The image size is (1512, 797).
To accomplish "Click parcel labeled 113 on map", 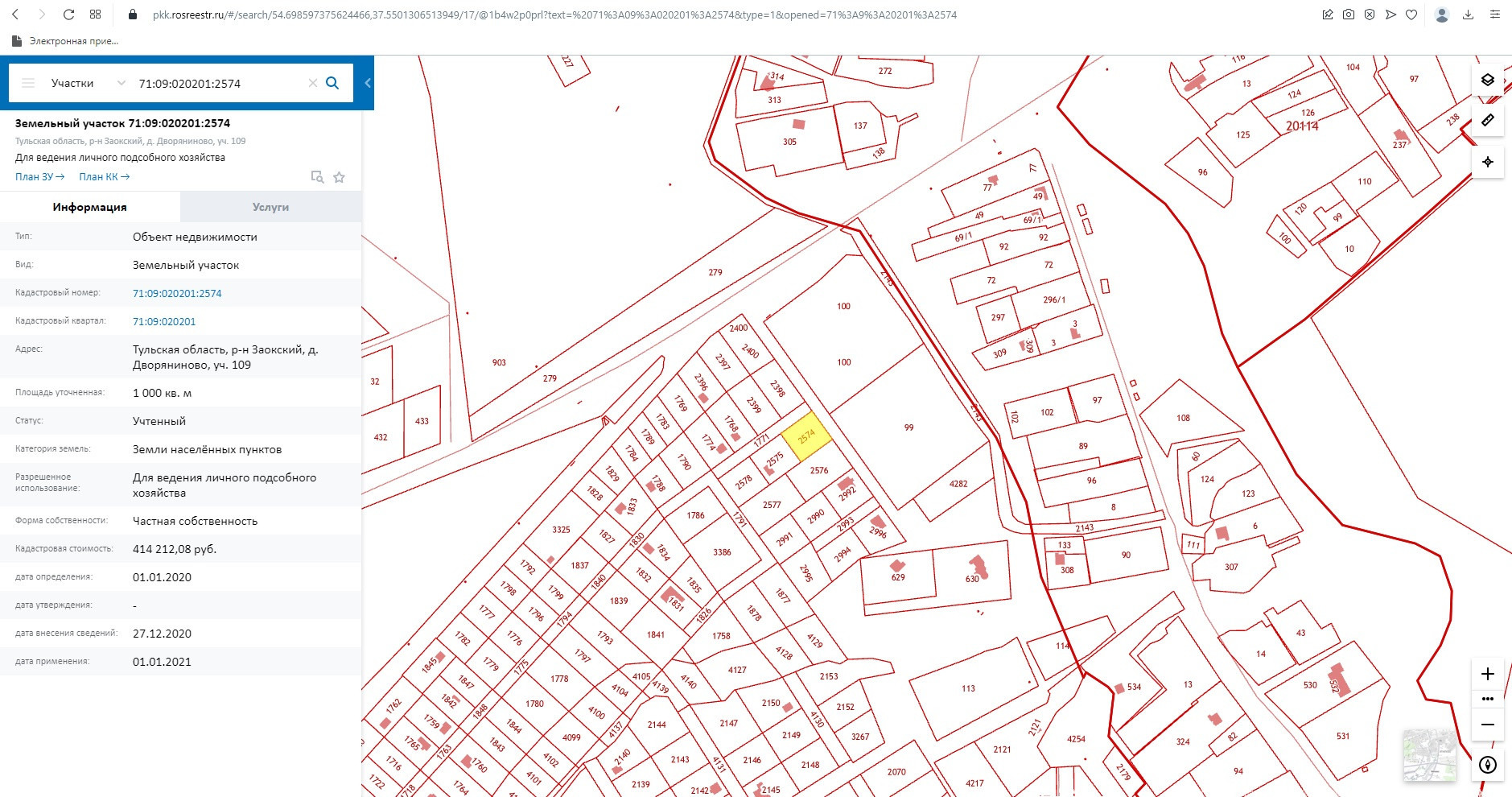I will point(968,688).
